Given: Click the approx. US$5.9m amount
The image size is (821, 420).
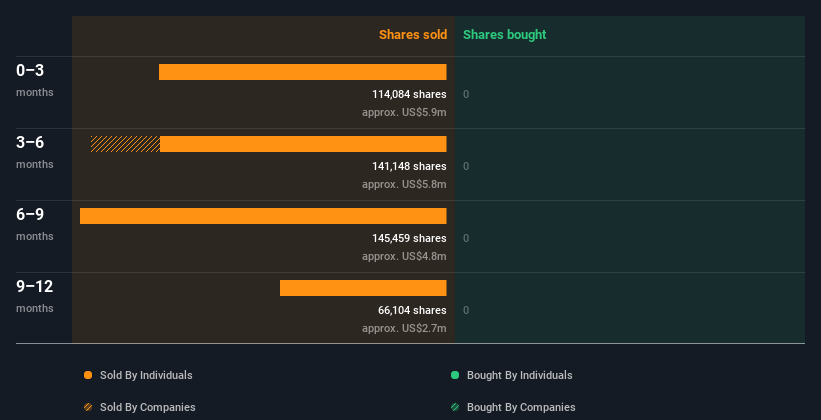Looking at the screenshot, I should [404, 112].
